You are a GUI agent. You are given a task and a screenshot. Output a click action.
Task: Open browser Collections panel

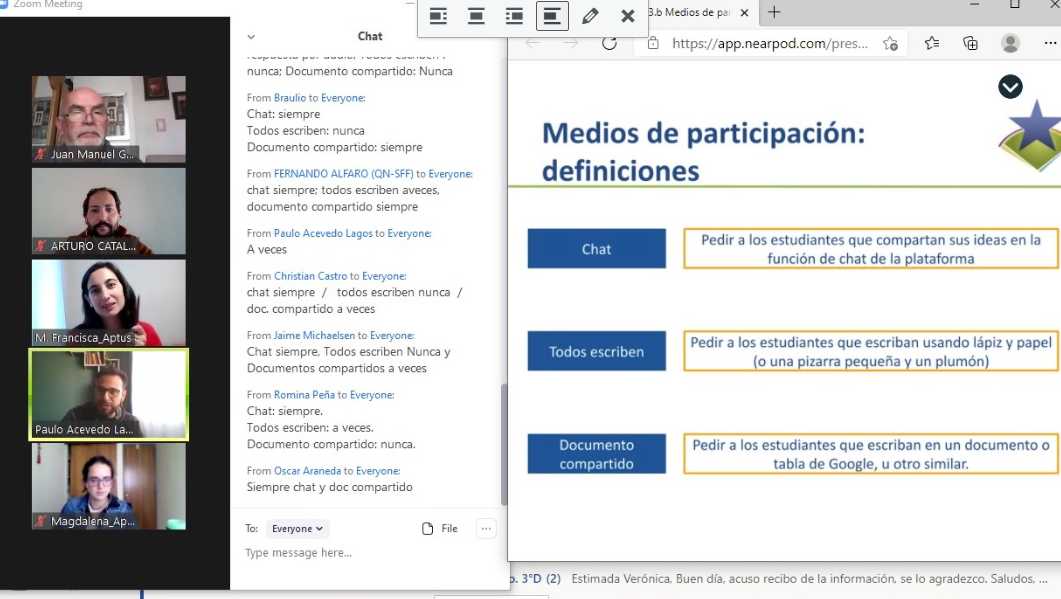(x=970, y=43)
